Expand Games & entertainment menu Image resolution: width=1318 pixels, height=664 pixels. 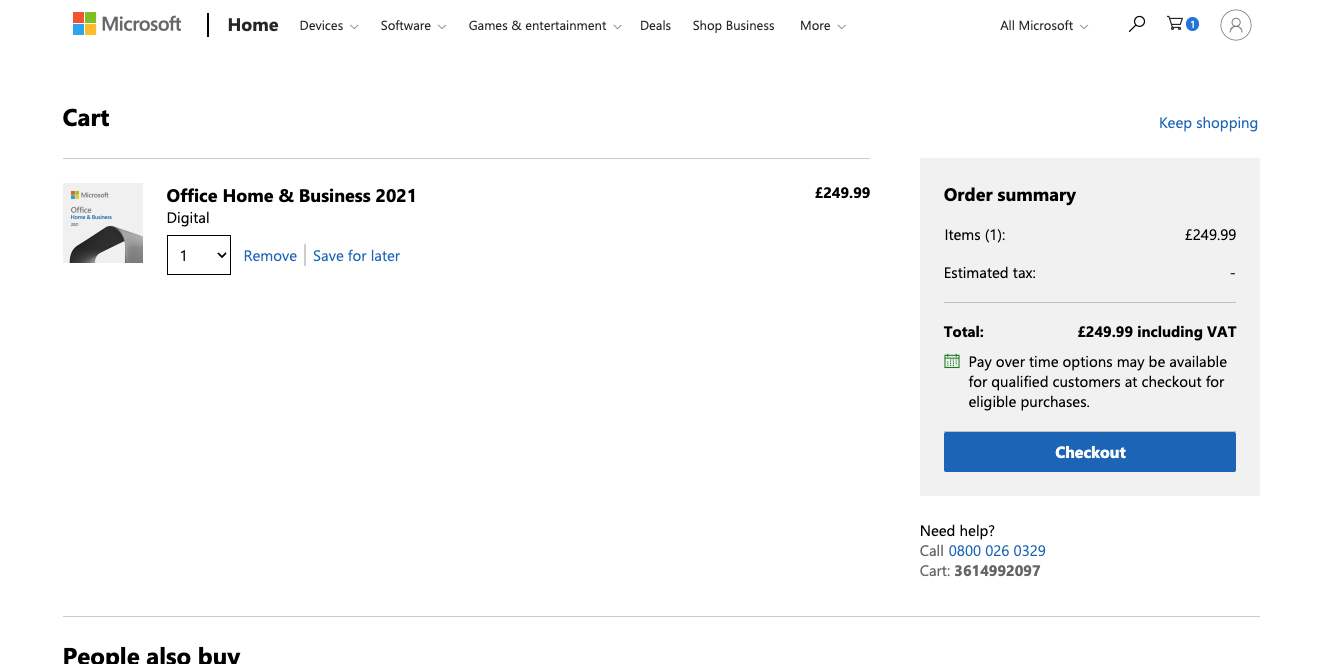[545, 26]
